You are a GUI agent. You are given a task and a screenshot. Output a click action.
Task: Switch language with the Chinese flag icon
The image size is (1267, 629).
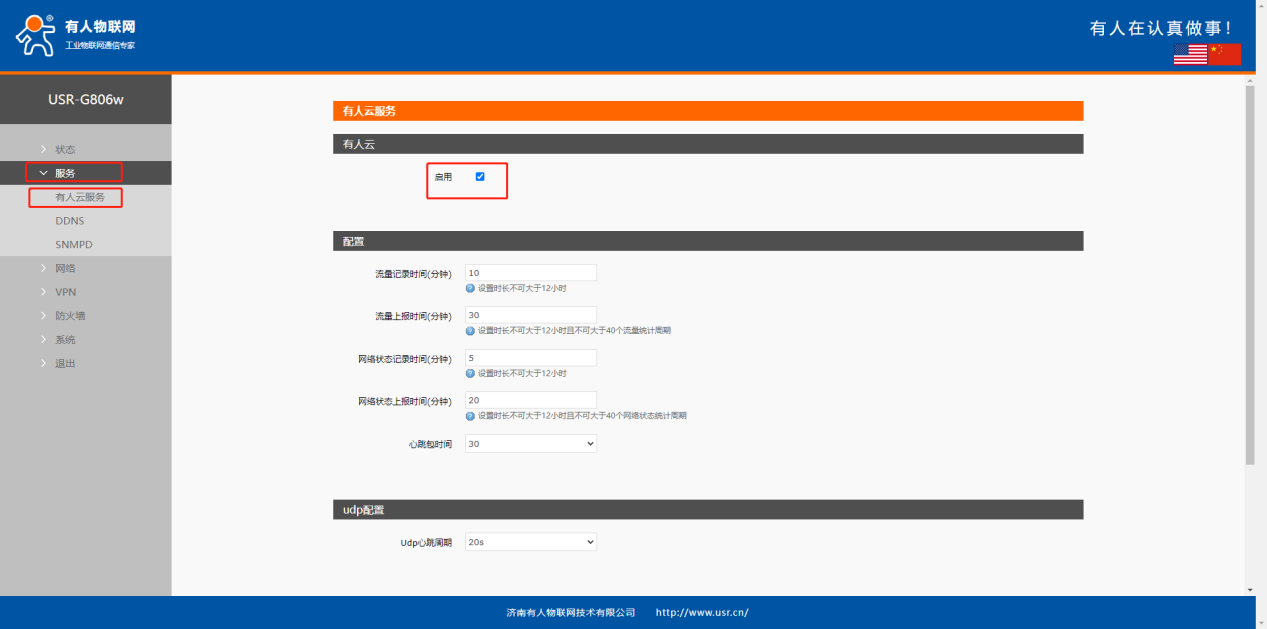(x=1224, y=54)
